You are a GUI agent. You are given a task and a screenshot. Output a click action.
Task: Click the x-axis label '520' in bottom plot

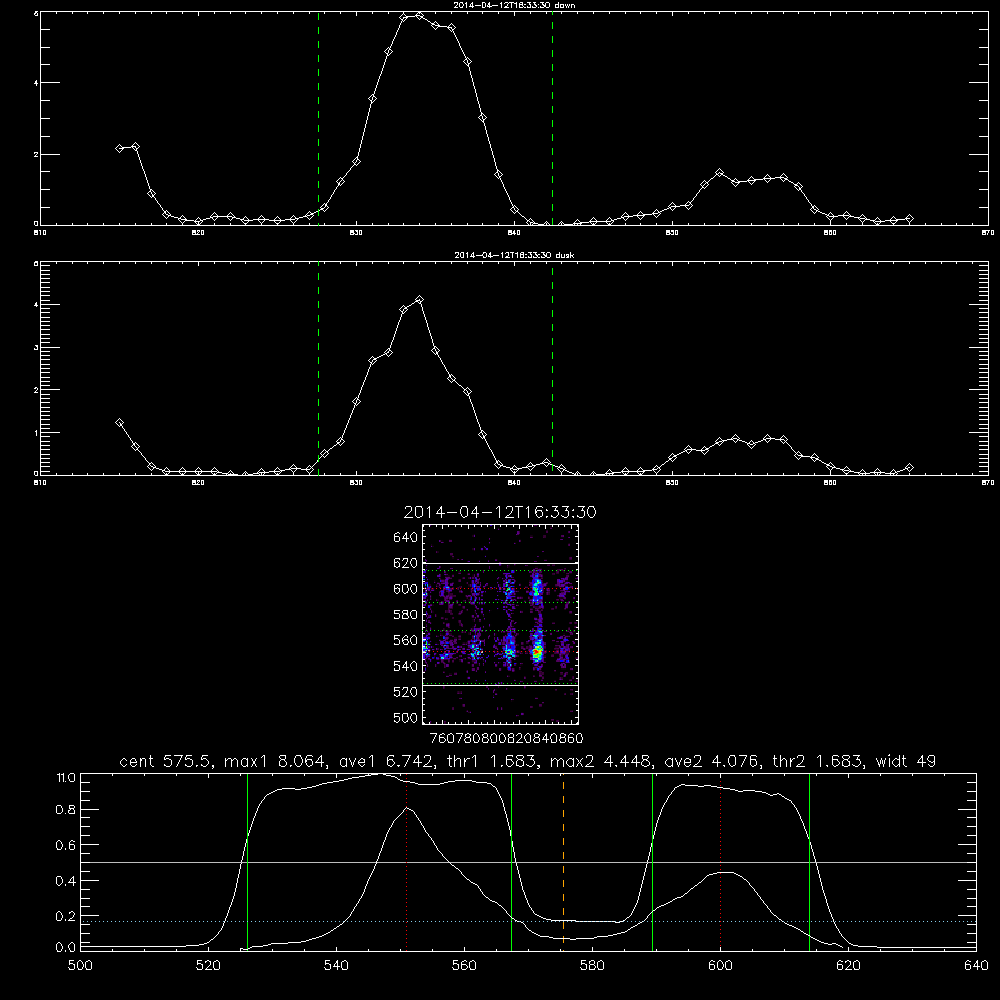pos(208,966)
